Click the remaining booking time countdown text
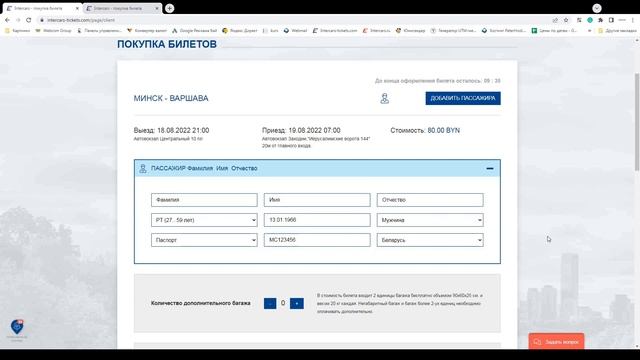Image resolution: width=640 pixels, height=360 pixels. [x=438, y=81]
